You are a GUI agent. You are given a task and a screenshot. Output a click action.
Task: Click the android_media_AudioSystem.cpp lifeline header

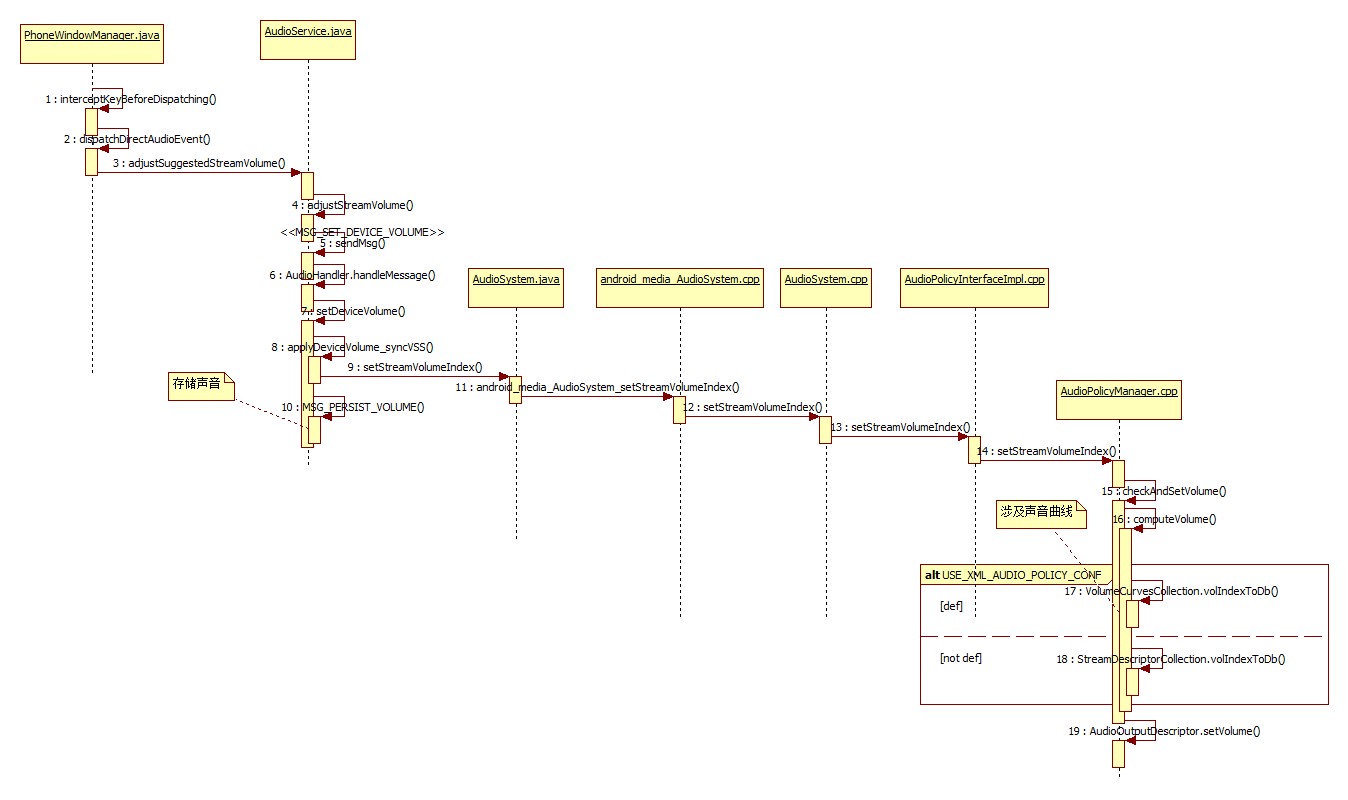680,289
